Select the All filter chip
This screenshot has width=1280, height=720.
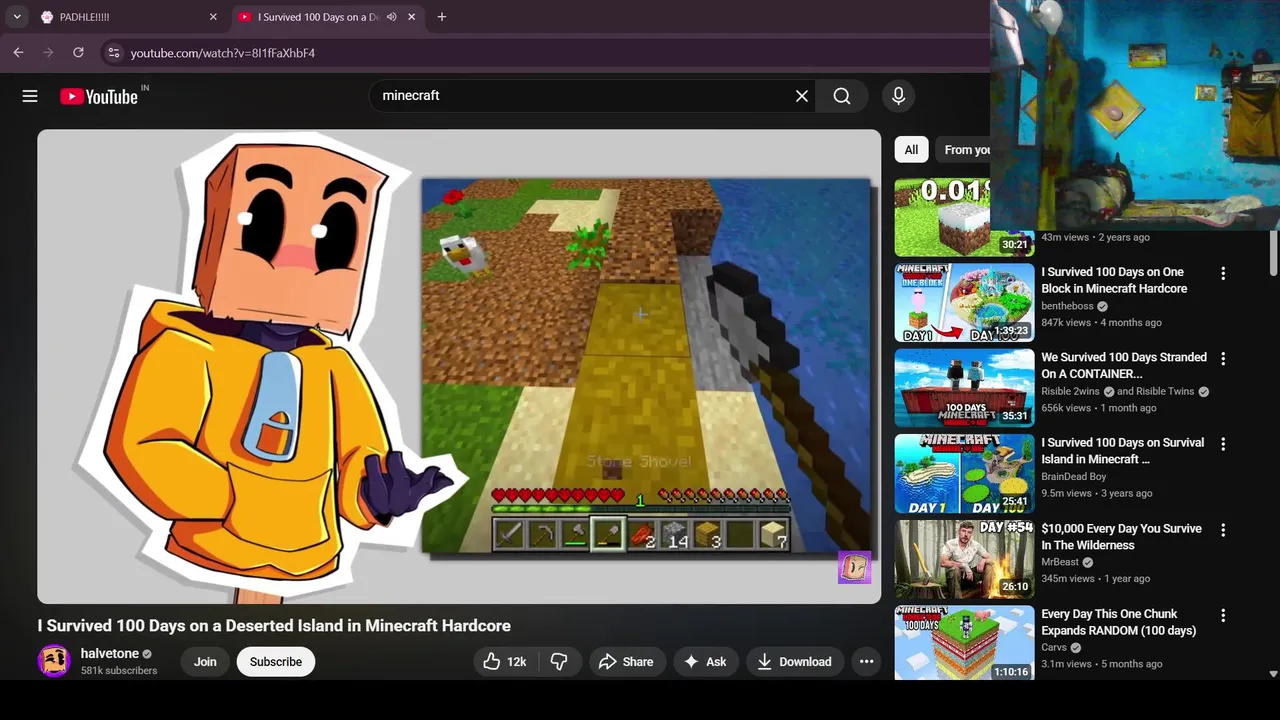(911, 150)
